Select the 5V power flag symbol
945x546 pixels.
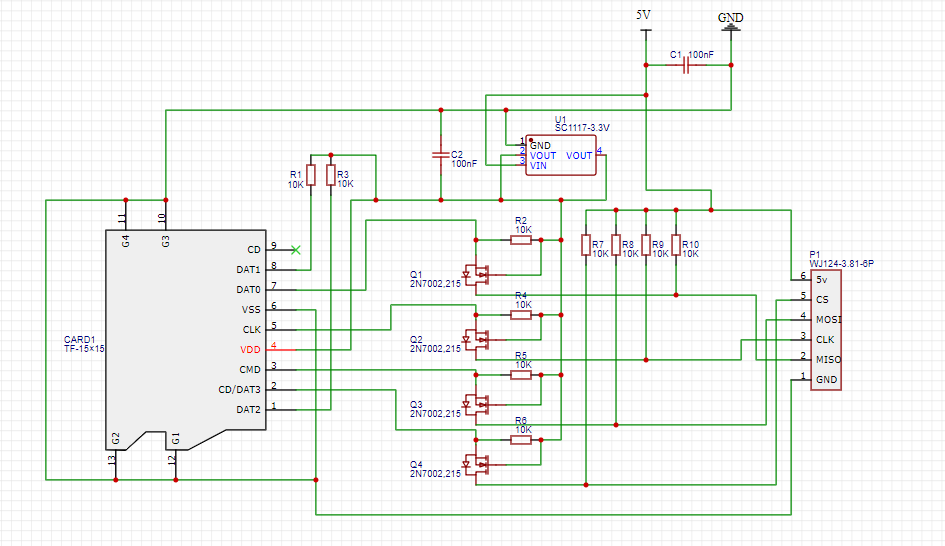(645, 22)
